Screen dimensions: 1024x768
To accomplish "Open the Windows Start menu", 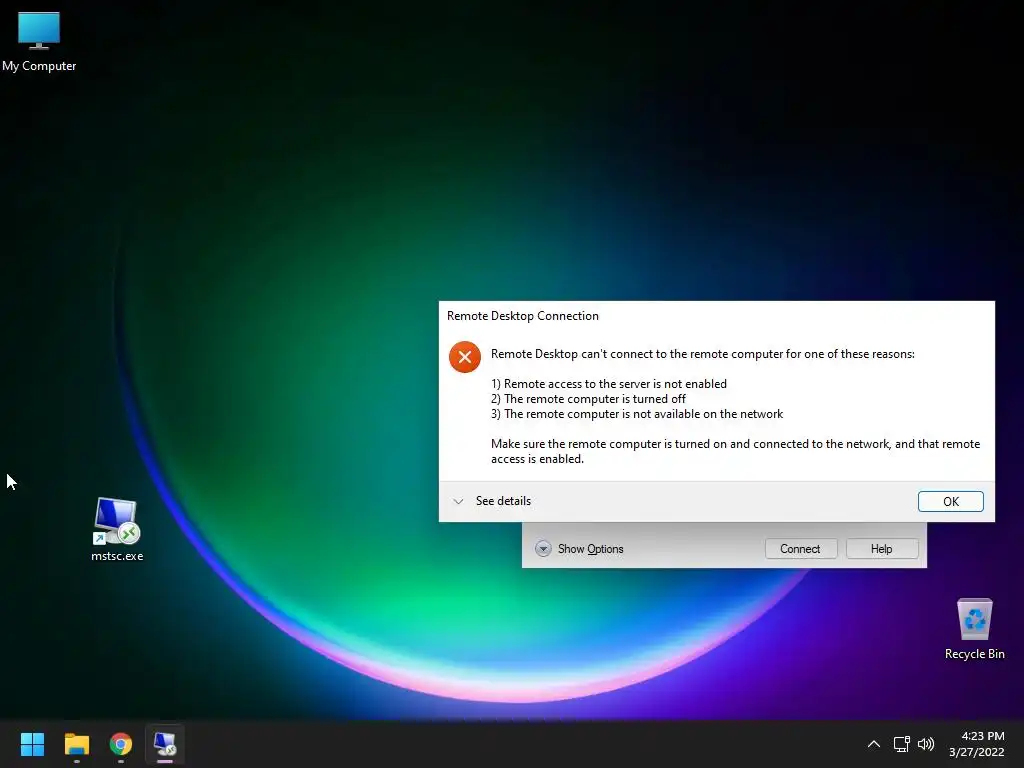I will click(32, 744).
